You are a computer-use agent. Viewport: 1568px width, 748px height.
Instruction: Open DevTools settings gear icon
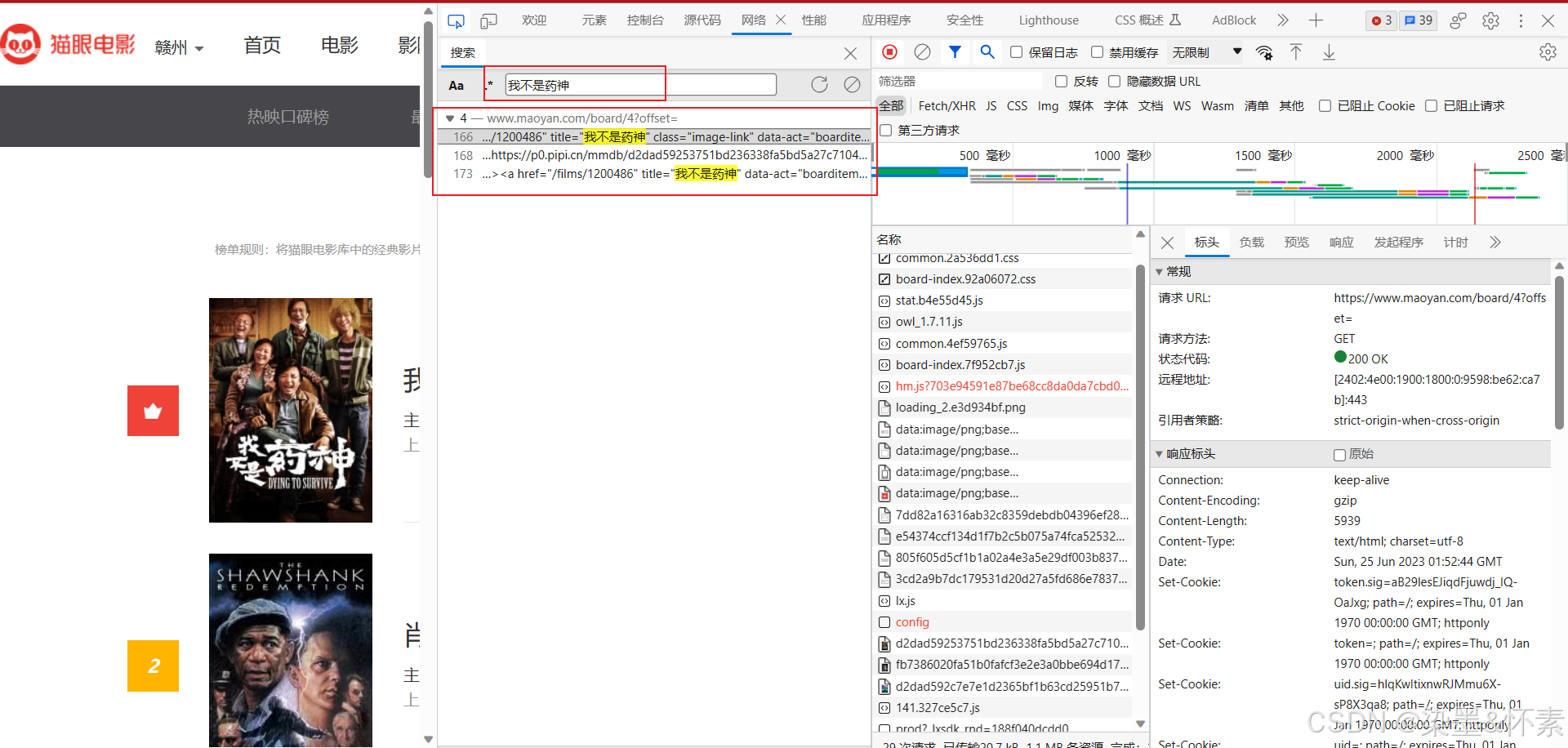click(x=1490, y=20)
